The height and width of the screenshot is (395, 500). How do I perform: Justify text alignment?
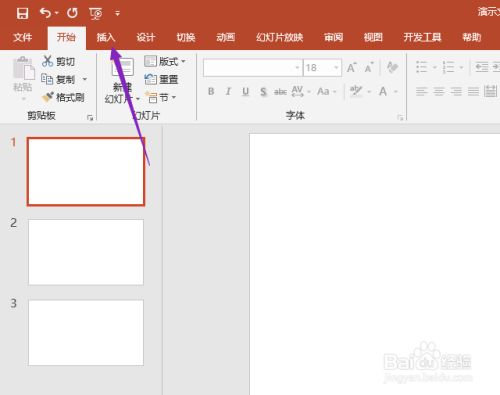tap(473, 91)
